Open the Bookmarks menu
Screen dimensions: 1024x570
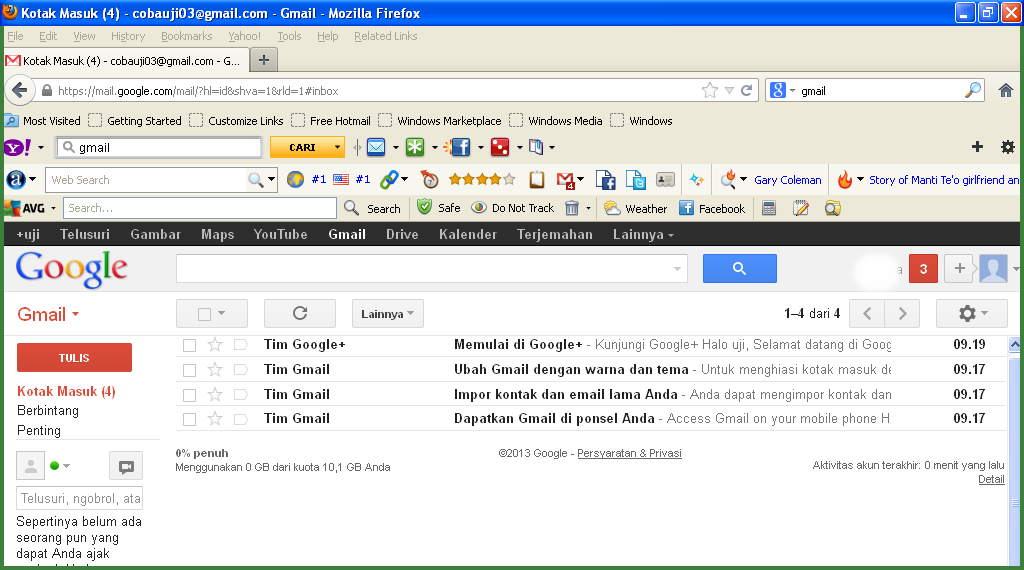(186, 36)
